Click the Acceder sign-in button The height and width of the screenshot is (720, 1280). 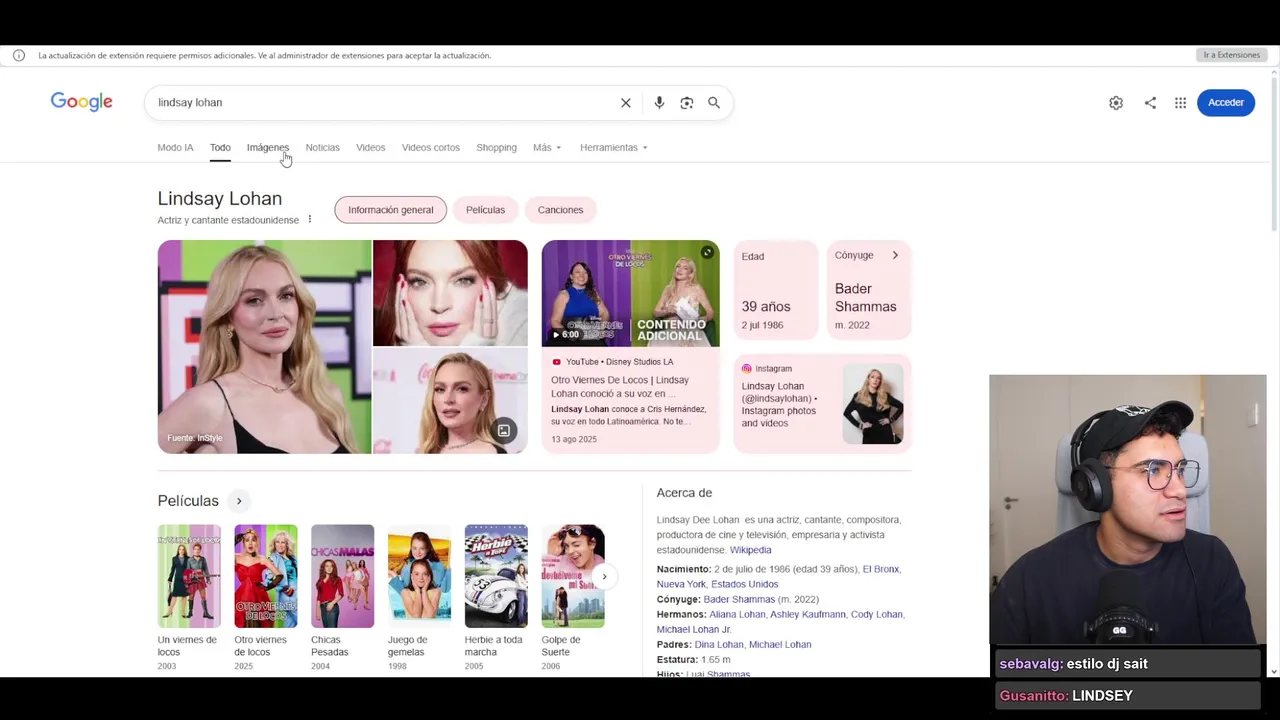coord(1225,102)
